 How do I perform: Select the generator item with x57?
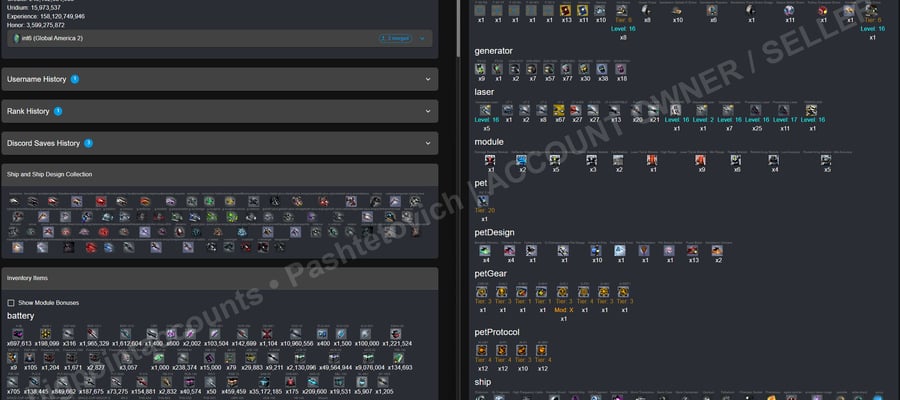(549, 69)
